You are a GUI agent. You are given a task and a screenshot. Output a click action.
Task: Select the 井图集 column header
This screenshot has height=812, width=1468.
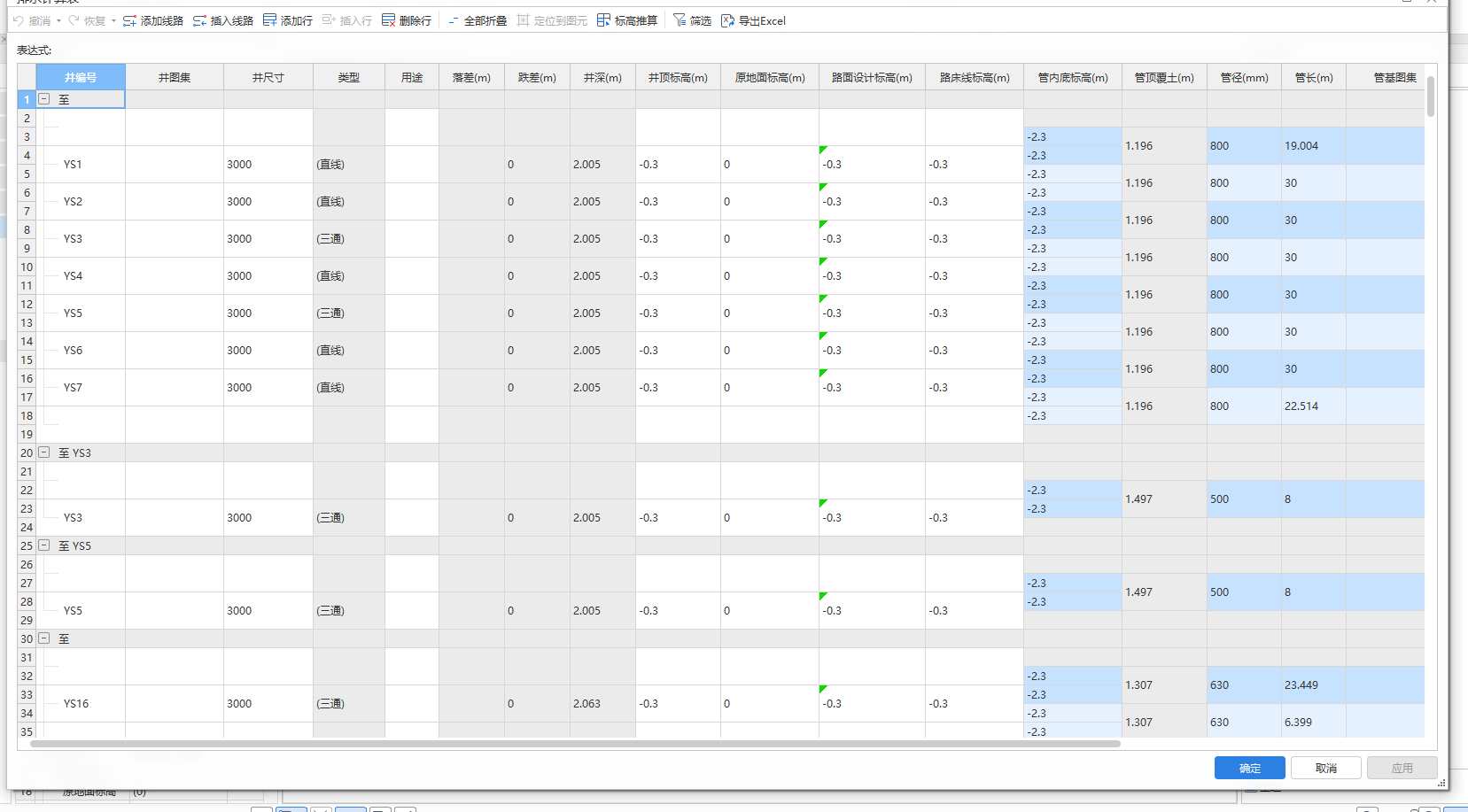point(175,77)
